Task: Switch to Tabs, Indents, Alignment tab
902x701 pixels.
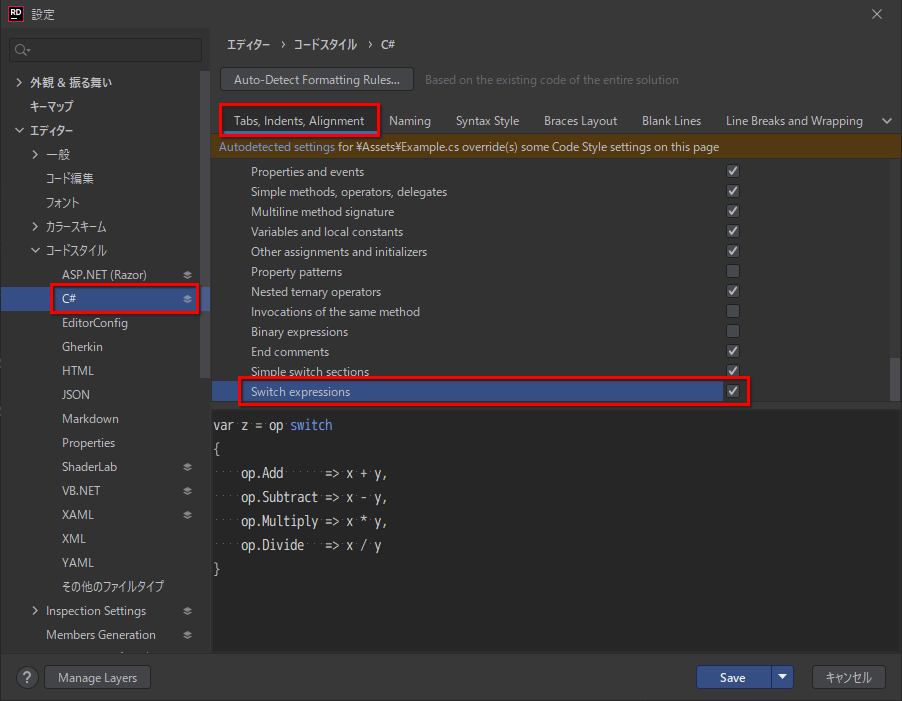Action: 299,121
